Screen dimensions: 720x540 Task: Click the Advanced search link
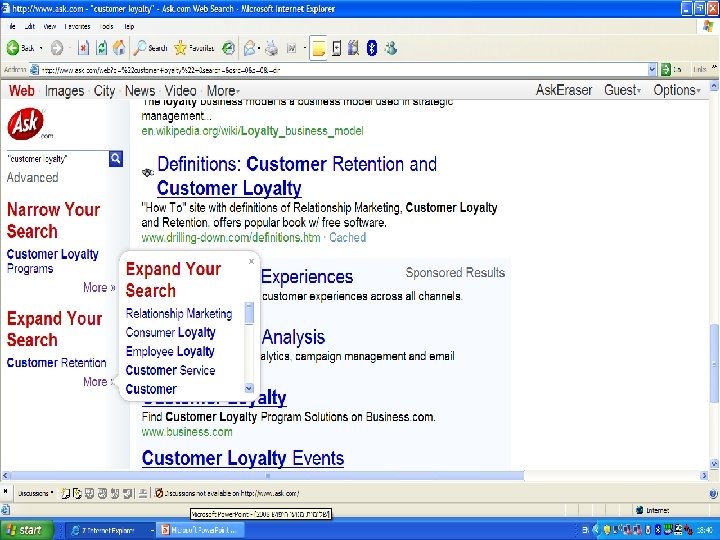(33, 177)
